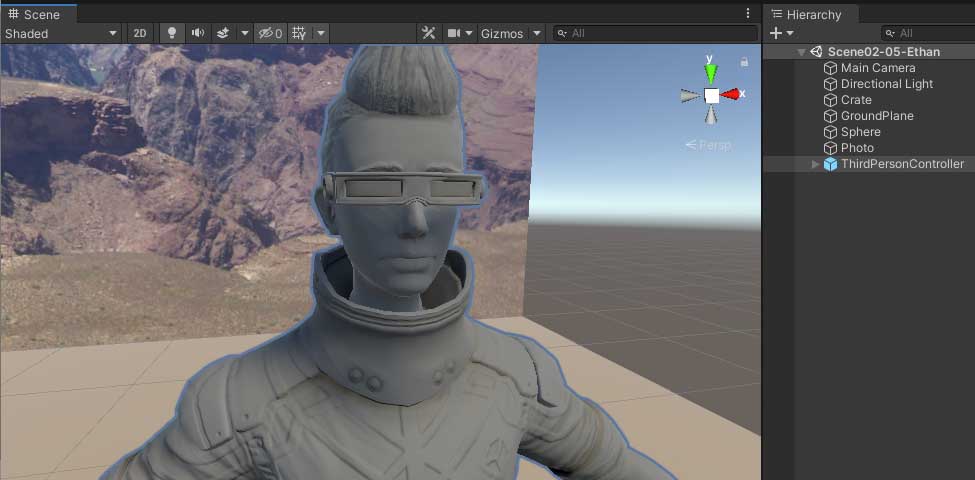This screenshot has height=480, width=975.
Task: Open Hierarchy create dropdown arrow
Action: pyautogui.click(x=790, y=33)
